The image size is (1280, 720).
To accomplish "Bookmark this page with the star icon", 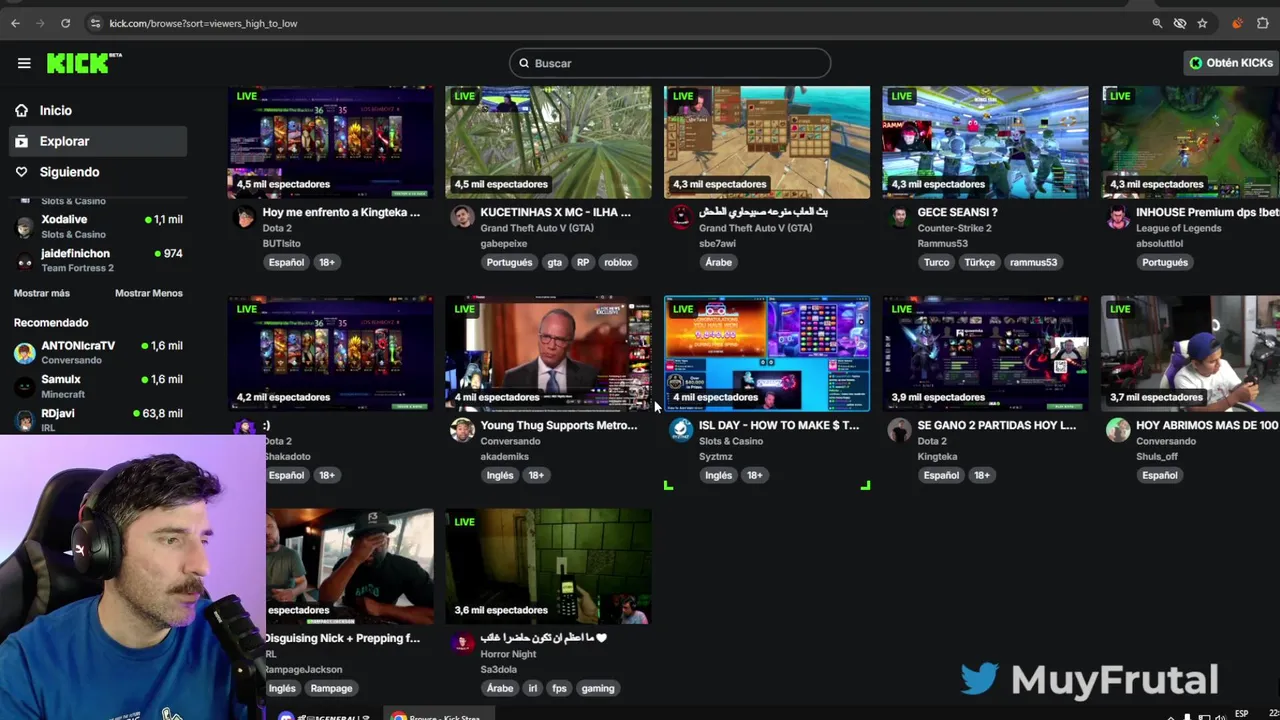I will (1202, 23).
